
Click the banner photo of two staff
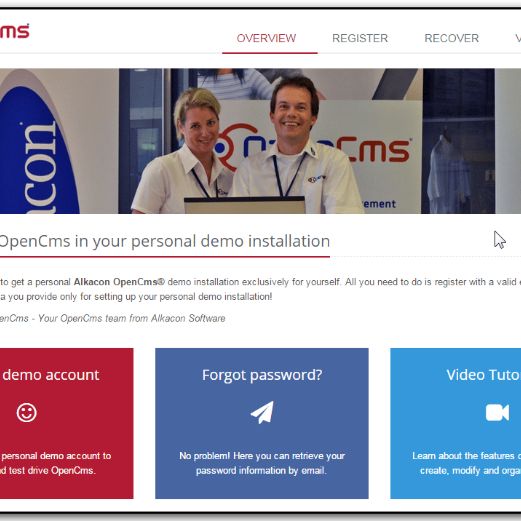(x=260, y=141)
